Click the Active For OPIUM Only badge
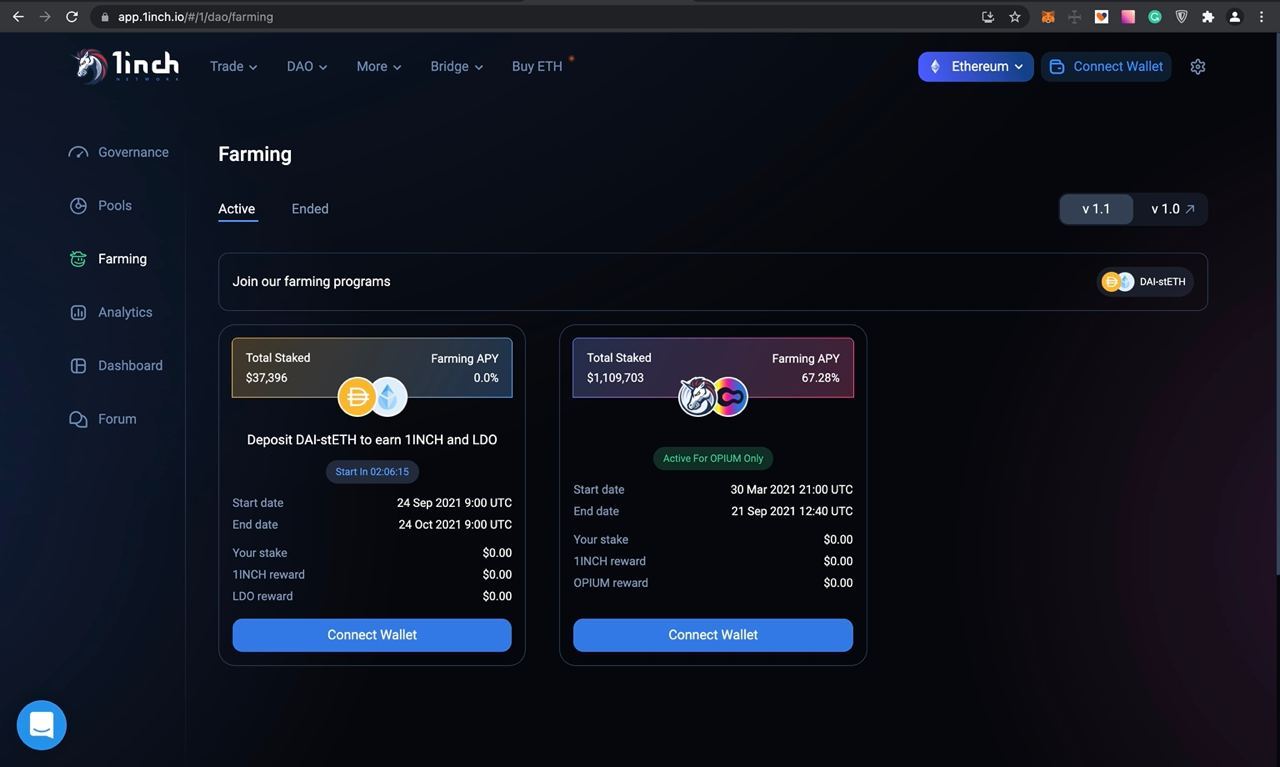Screen dimensions: 1280x767 713,459
